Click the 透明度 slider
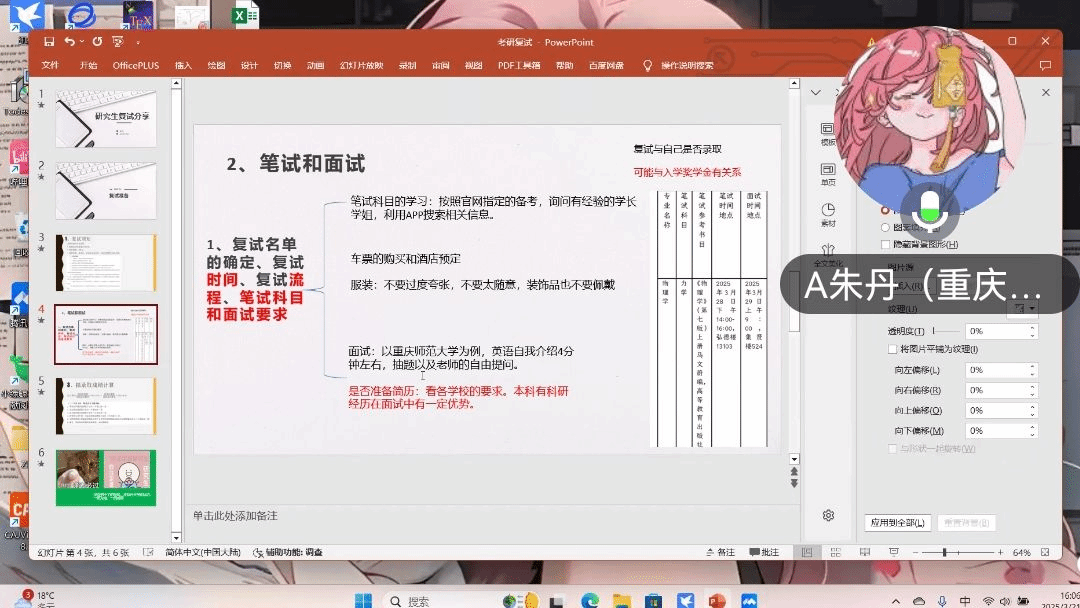Screen dimensions: 1080x608 (x=946, y=331)
